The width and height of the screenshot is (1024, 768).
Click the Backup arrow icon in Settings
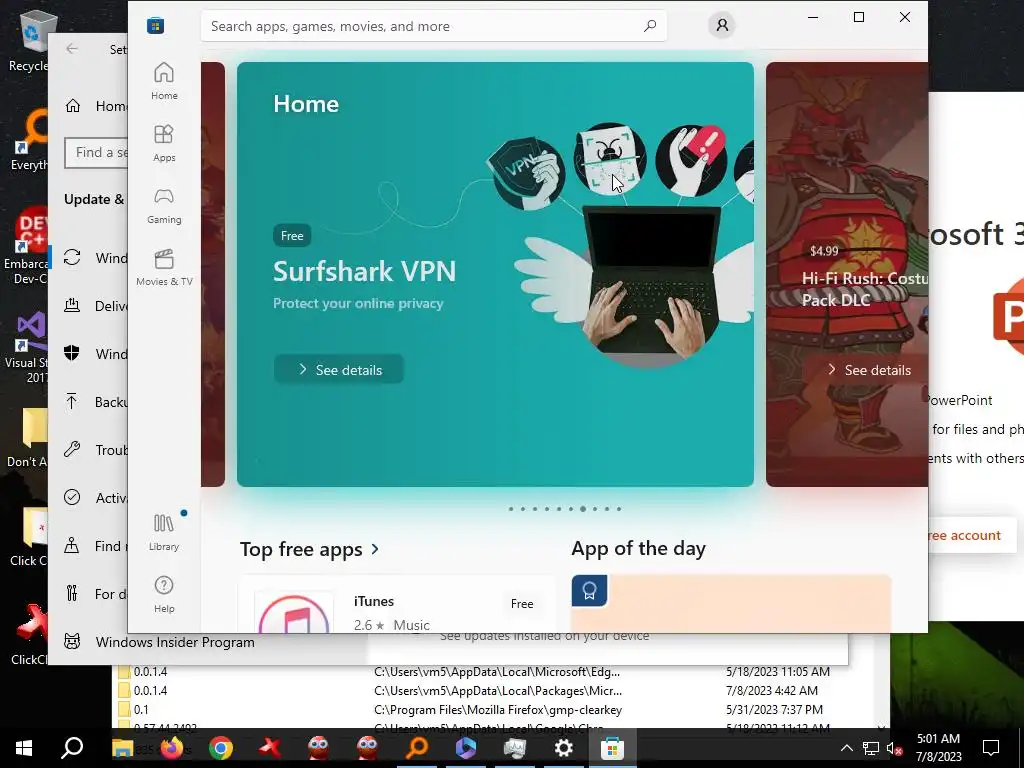pyautogui.click(x=72, y=401)
